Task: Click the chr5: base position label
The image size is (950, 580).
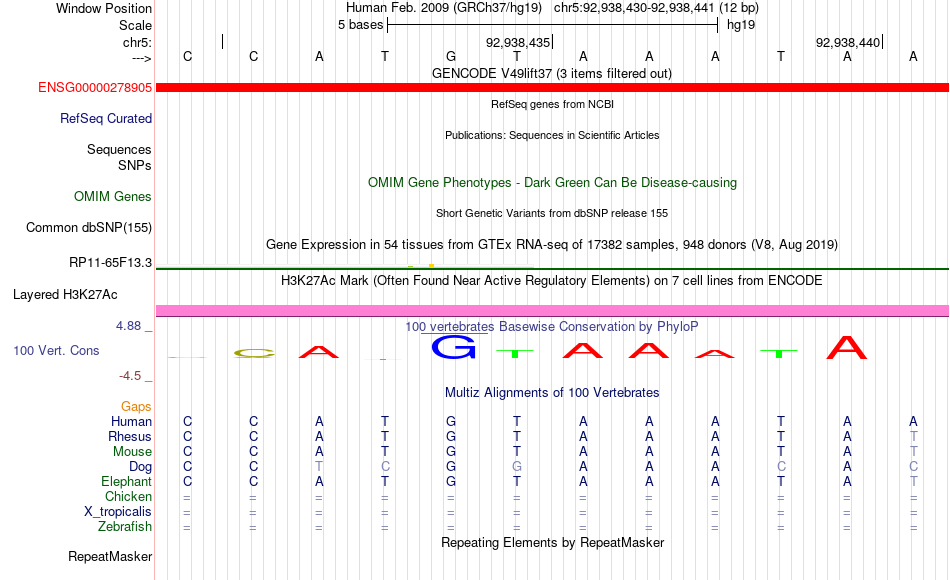Action: [x=137, y=42]
